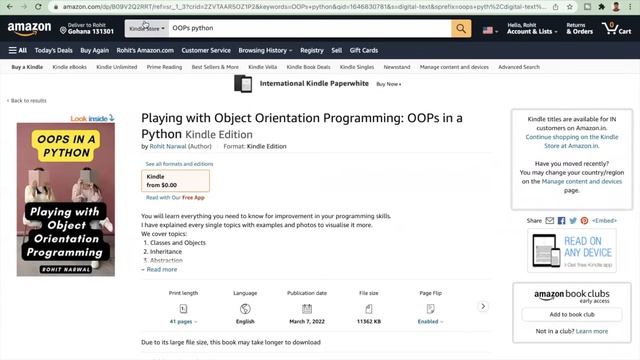Open Gift Cards in the navigation bar

pyautogui.click(x=364, y=50)
